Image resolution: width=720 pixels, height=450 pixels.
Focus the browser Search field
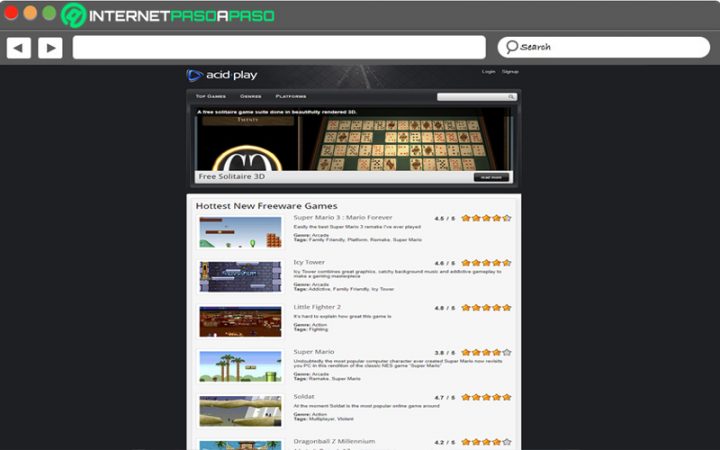pyautogui.click(x=603, y=47)
